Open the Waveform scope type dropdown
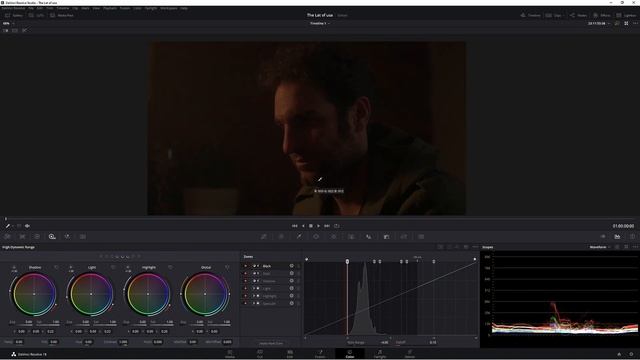This screenshot has width=640, height=360. click(600, 247)
